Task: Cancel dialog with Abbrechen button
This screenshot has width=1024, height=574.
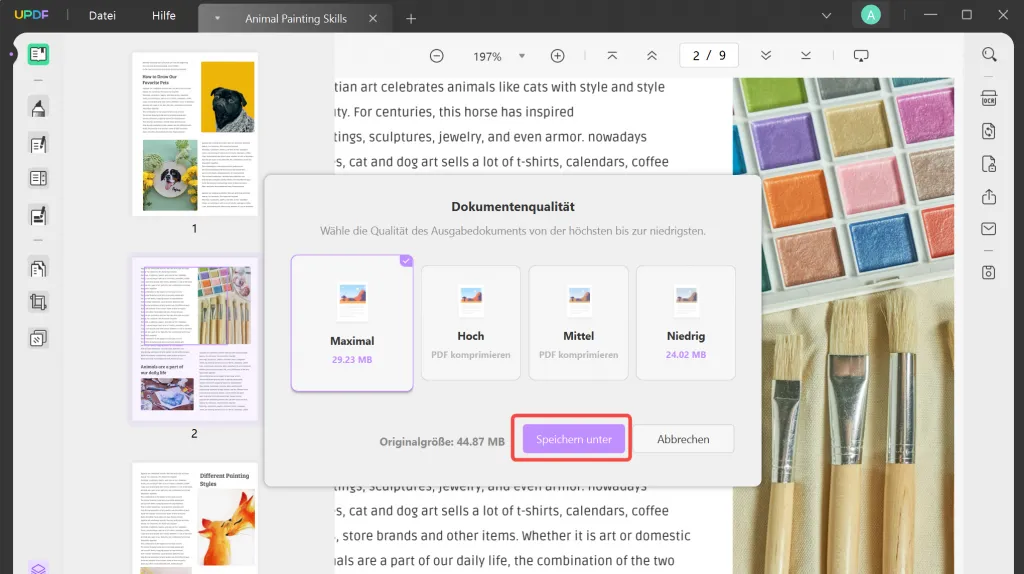Action: 684,439
